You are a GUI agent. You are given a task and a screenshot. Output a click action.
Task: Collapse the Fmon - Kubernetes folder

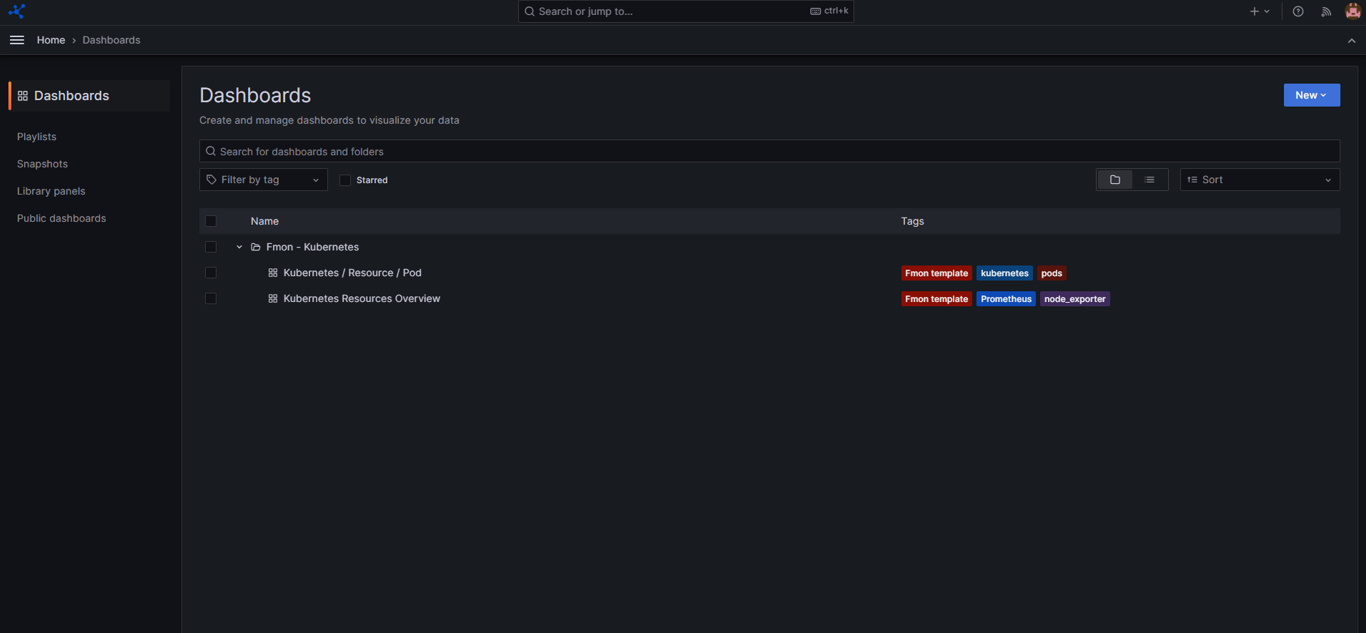[x=239, y=247]
